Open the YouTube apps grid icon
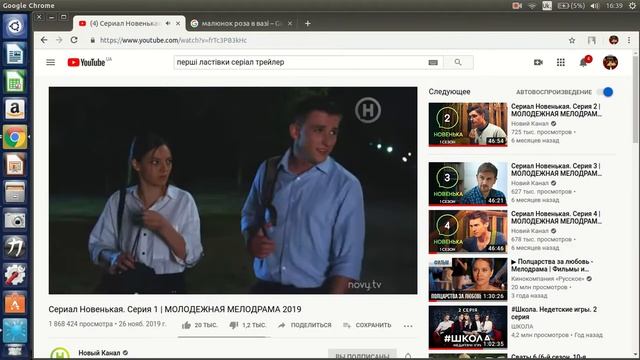This screenshot has width=640, height=360. [561, 62]
